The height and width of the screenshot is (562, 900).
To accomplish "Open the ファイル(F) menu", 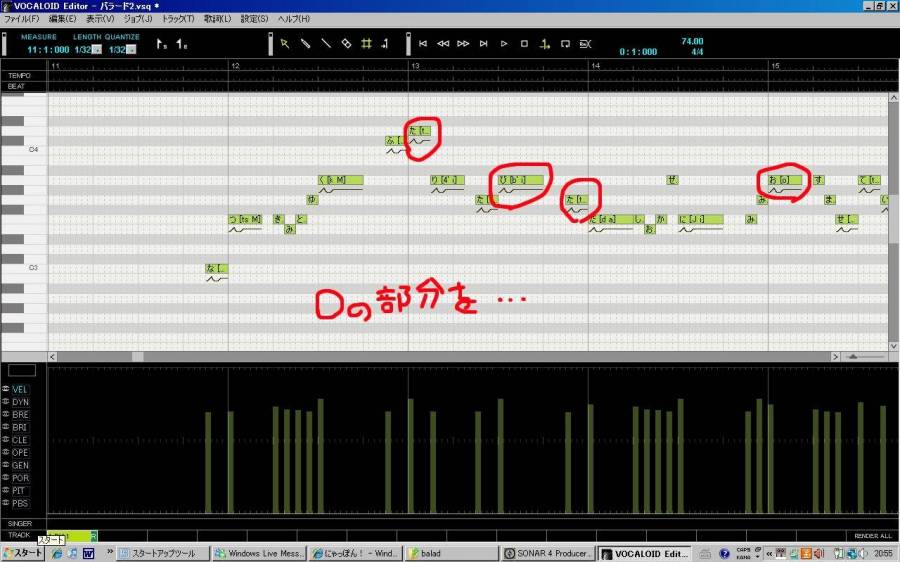I will (x=21, y=19).
